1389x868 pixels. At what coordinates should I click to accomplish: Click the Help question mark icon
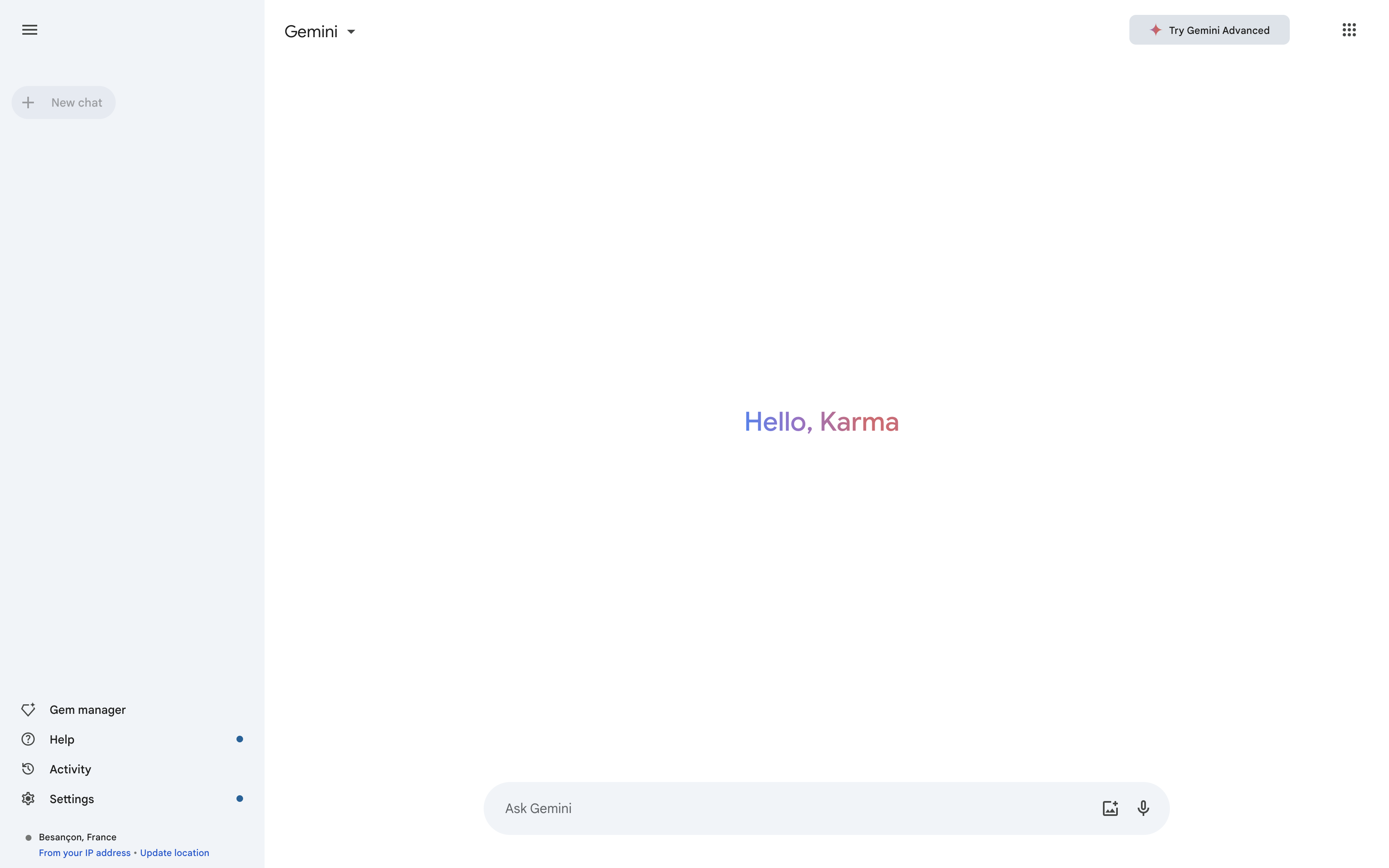28,739
